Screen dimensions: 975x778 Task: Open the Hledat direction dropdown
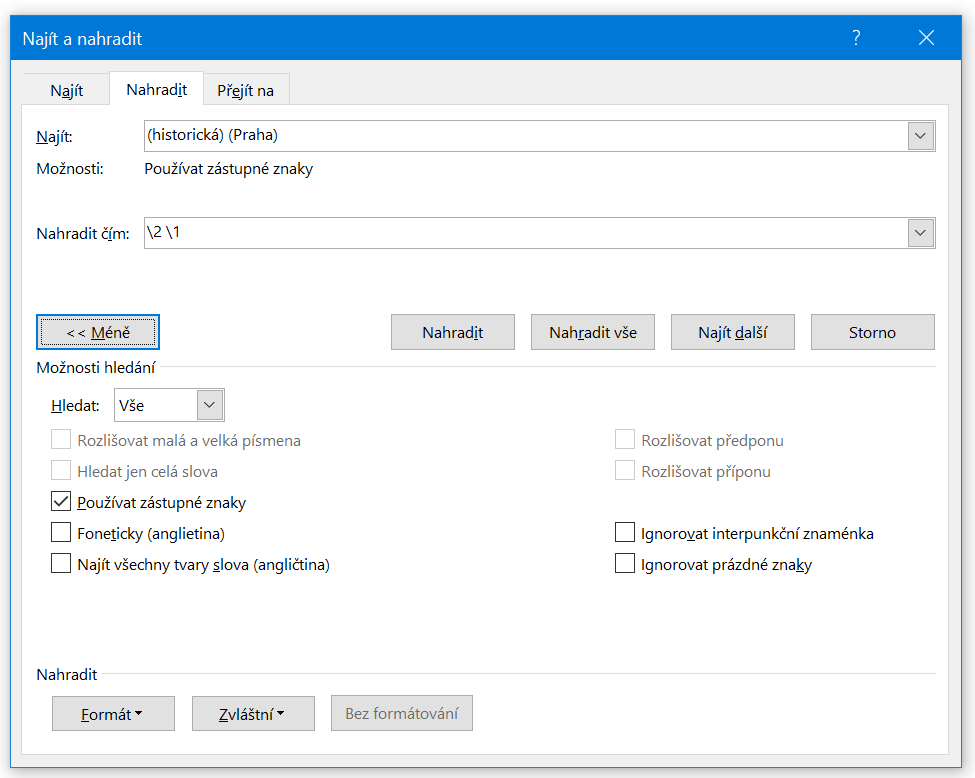pos(209,405)
